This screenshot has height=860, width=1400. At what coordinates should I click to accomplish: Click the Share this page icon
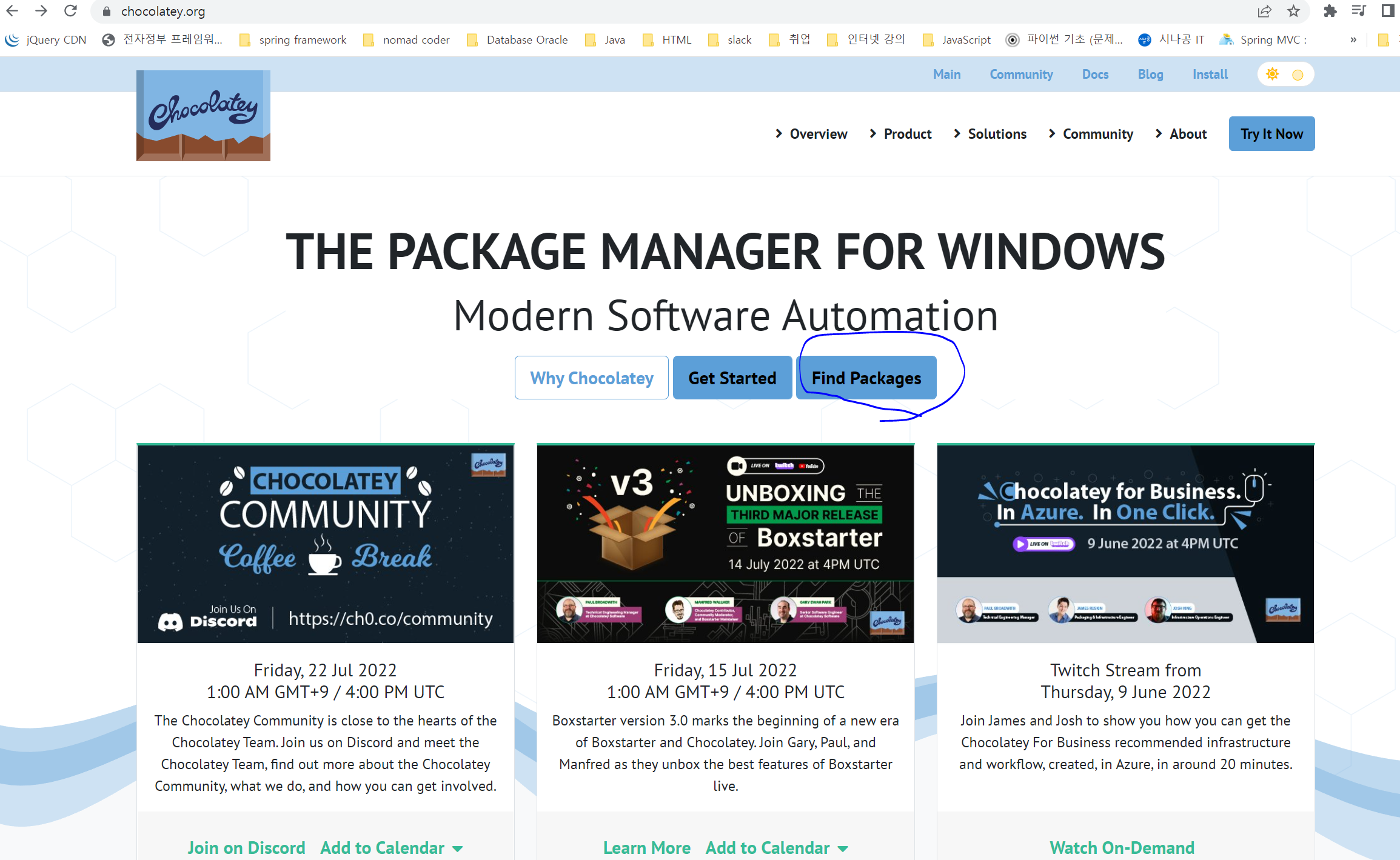(x=1264, y=11)
